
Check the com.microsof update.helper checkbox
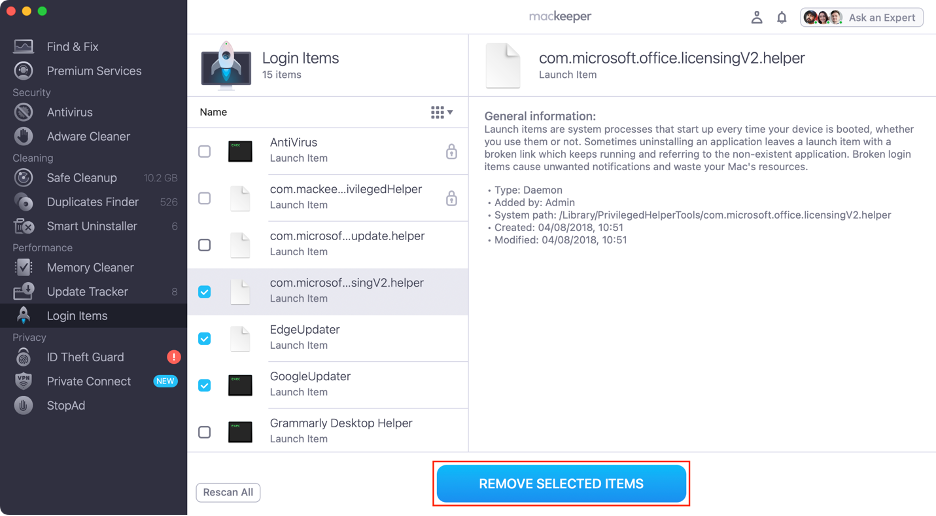tap(204, 245)
